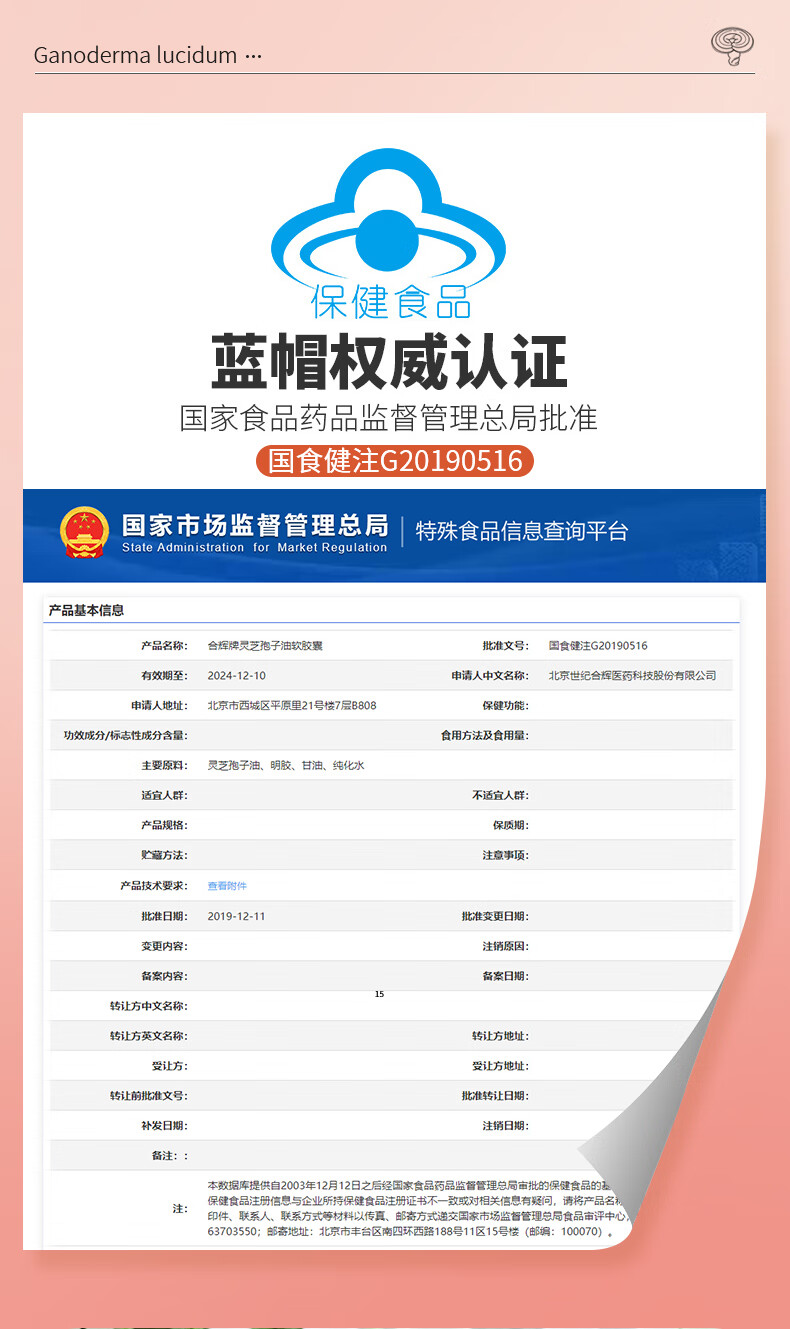Click the 国食健注G20190516 orange badge
Screen dimensions: 790x1329
[x=395, y=460]
